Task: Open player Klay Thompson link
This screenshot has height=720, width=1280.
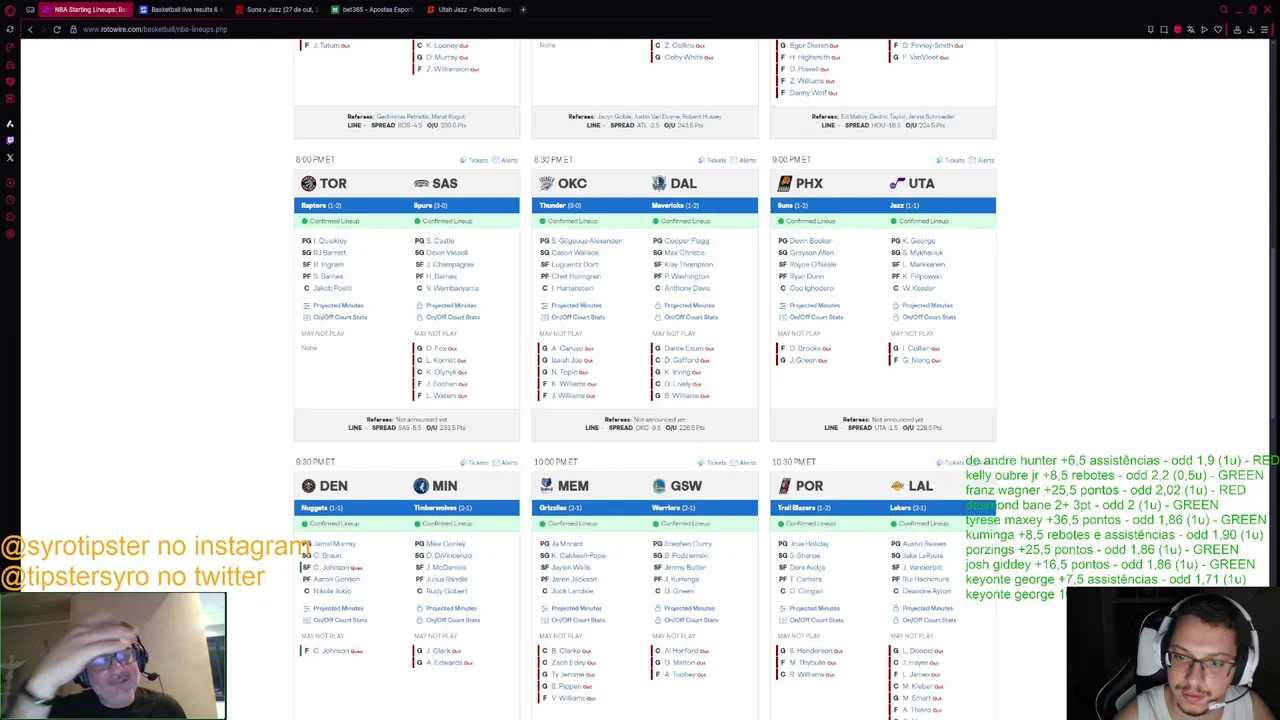Action: tap(689, 264)
